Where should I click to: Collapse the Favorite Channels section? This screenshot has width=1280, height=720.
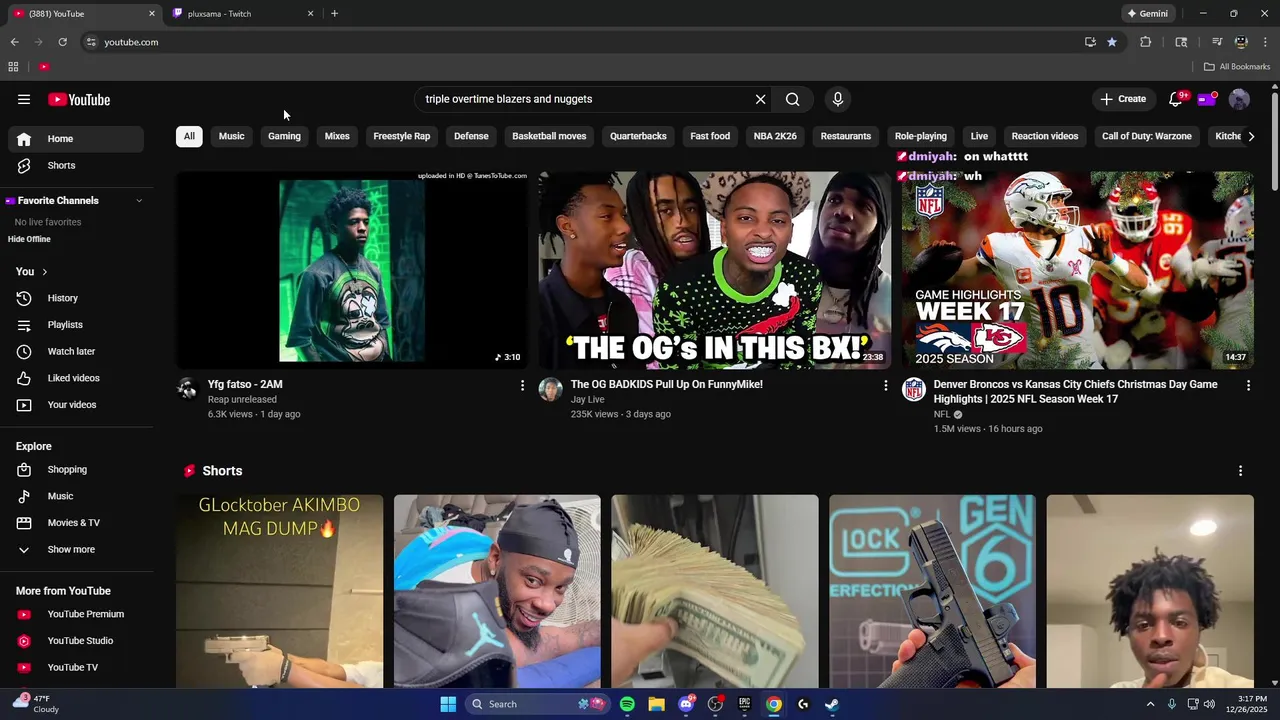coord(139,201)
